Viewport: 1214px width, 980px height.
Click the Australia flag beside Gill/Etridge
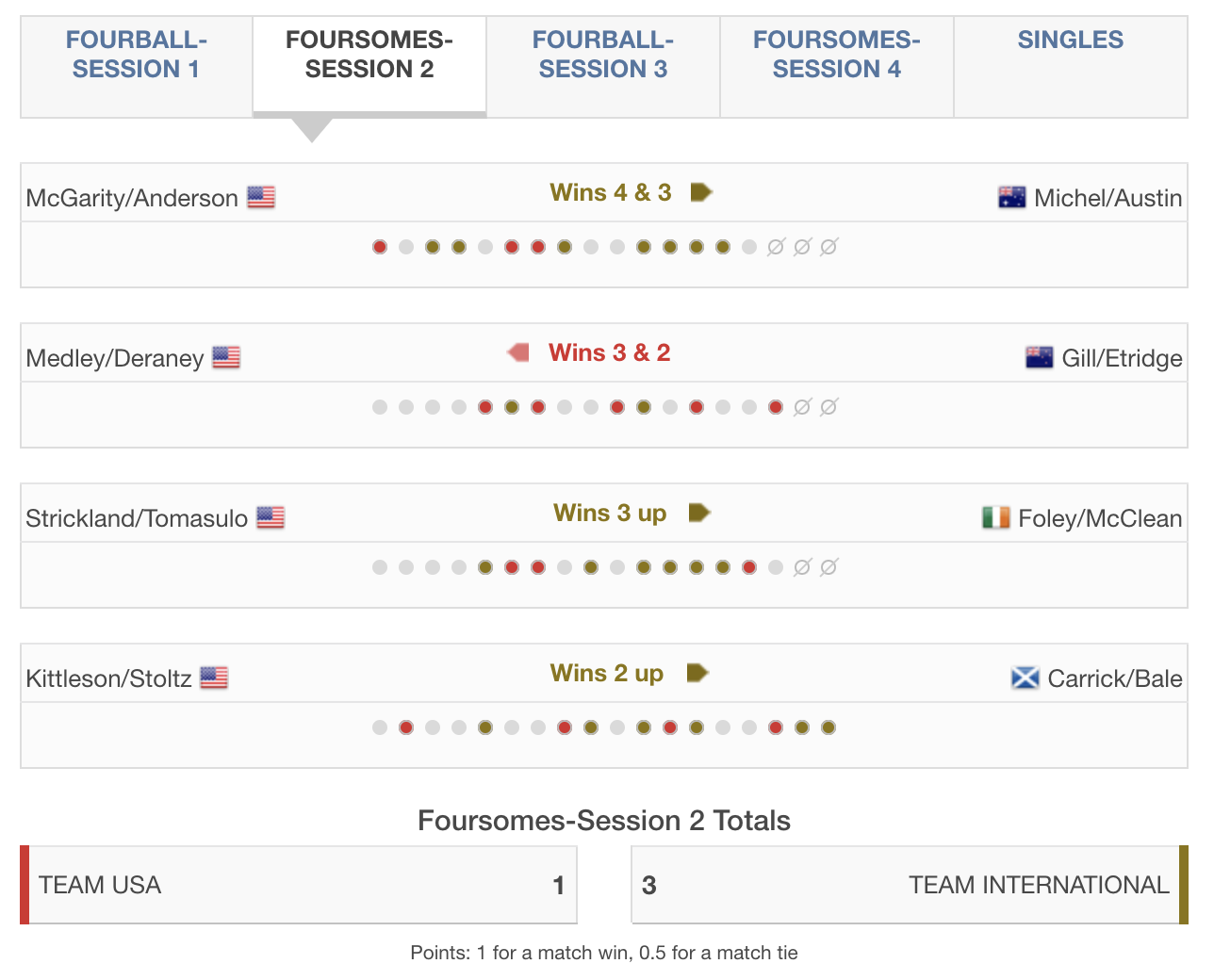pos(1038,357)
